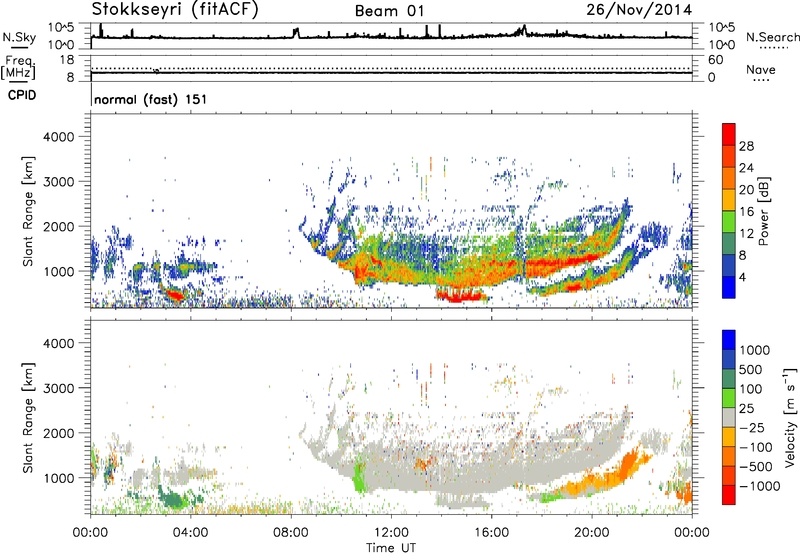Click the '20:00' time tick label
The image size is (800, 554).
pos(592,533)
